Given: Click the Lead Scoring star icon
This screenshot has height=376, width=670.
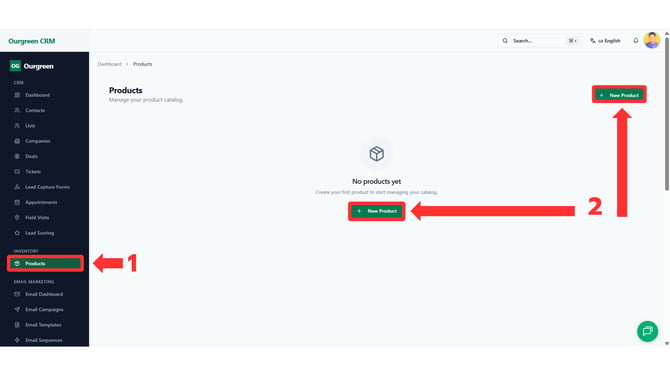Looking at the screenshot, I should [17, 233].
